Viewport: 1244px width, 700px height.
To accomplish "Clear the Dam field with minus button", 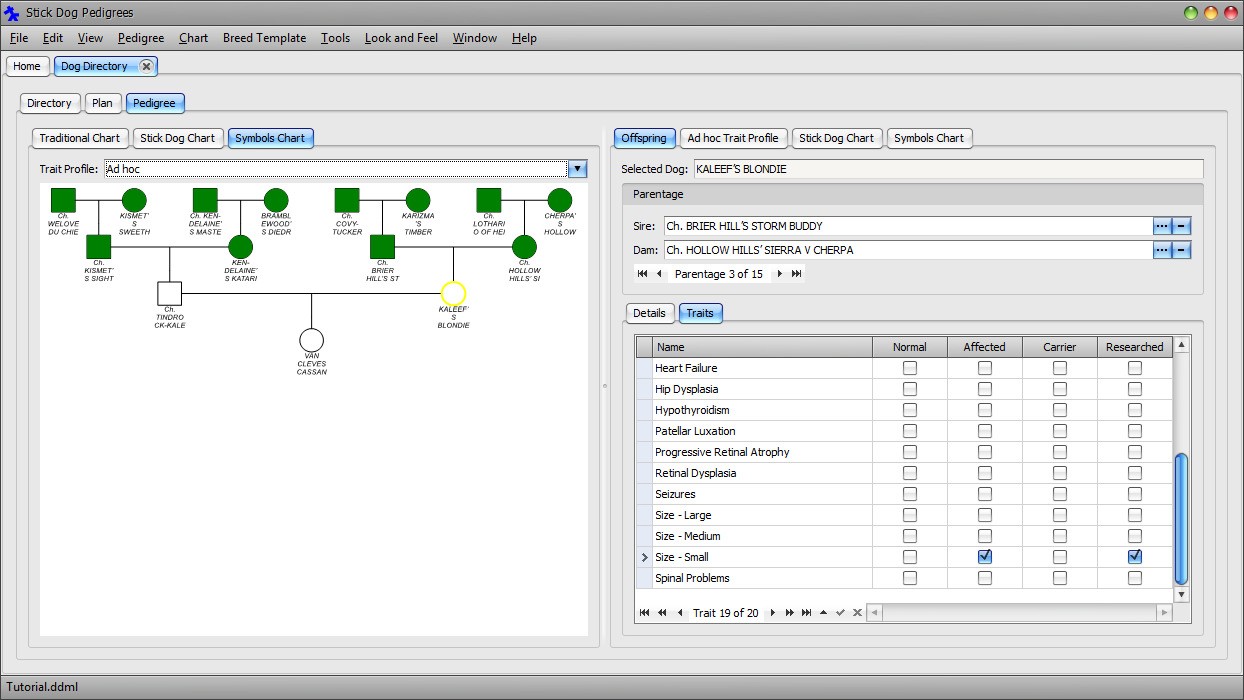I will pyautogui.click(x=1181, y=250).
